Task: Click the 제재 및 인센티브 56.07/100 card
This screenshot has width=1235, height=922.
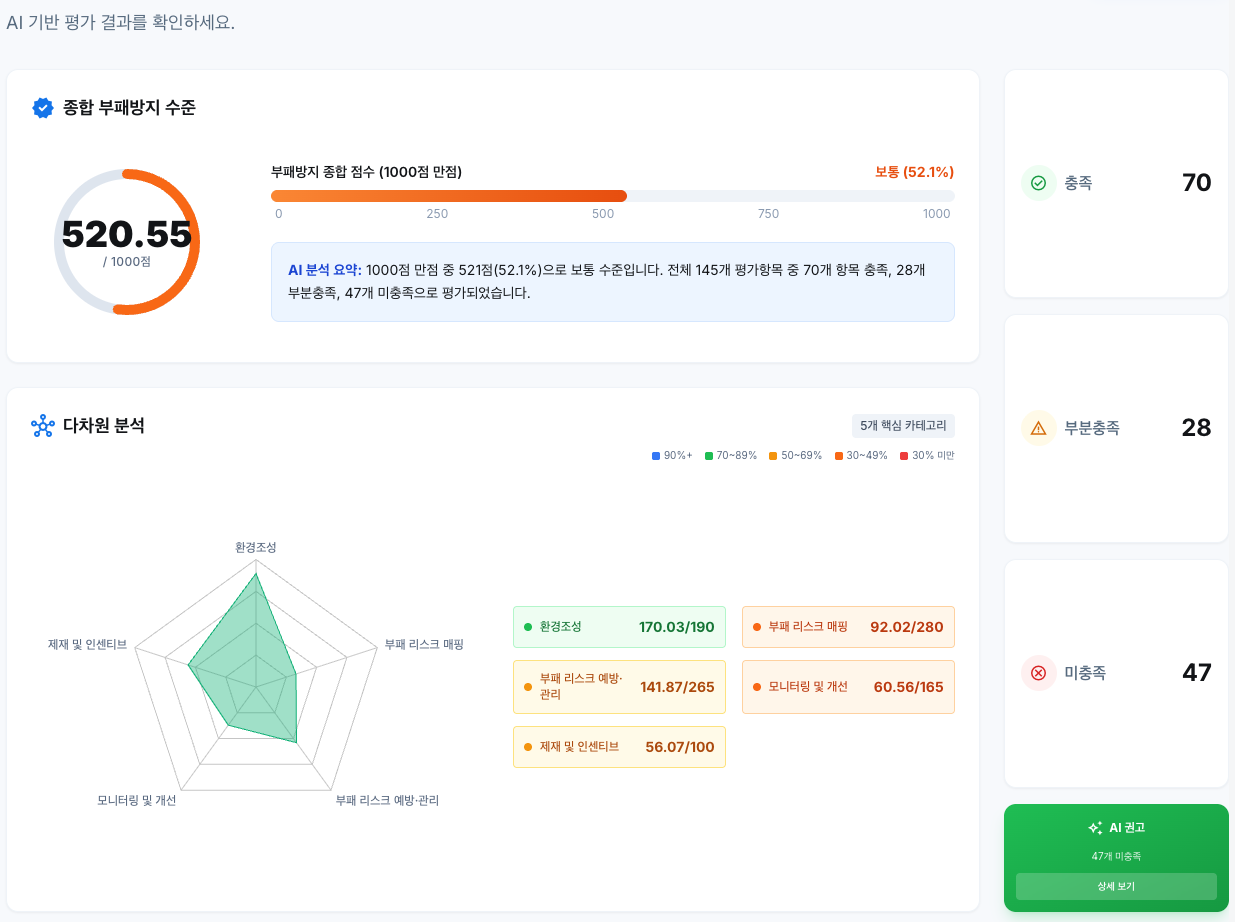Action: (x=619, y=747)
